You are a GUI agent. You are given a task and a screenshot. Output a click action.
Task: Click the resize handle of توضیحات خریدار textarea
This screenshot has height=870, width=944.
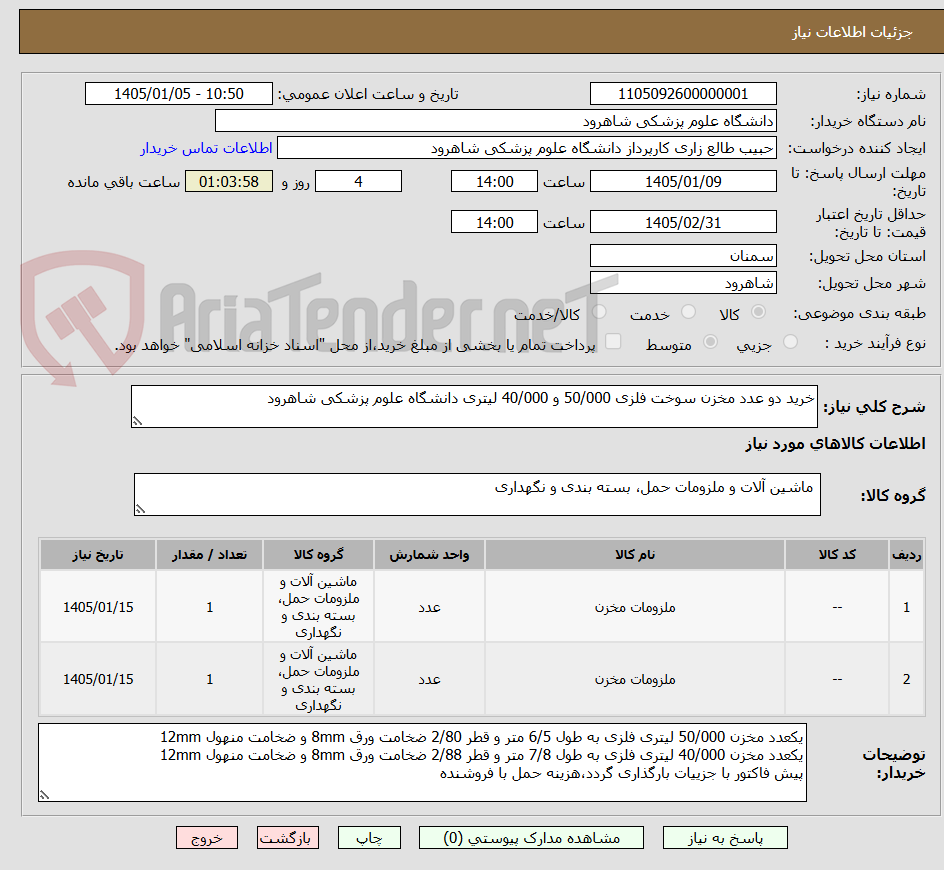[44, 795]
